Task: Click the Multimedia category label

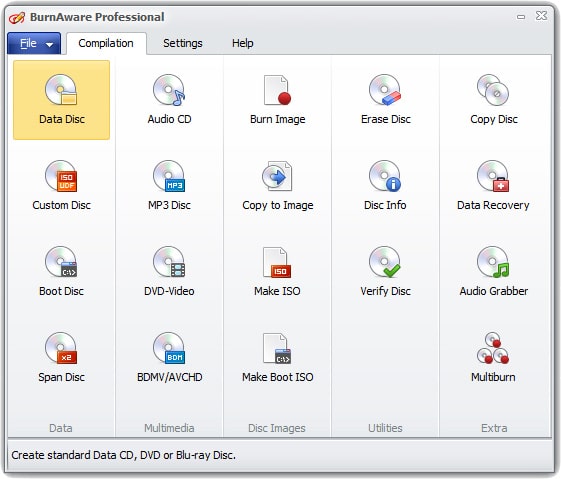Action: click(x=169, y=428)
